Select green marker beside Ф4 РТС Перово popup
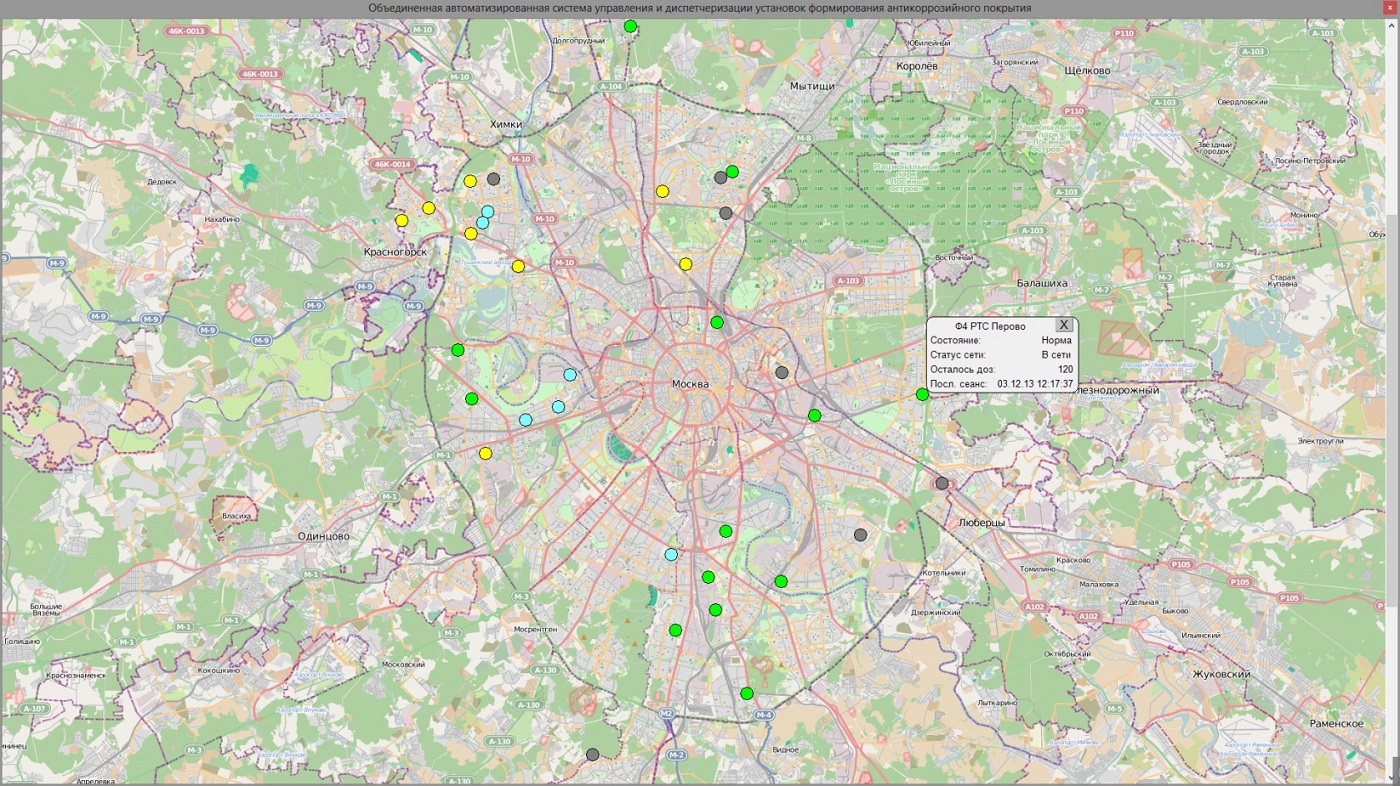 (x=922, y=395)
